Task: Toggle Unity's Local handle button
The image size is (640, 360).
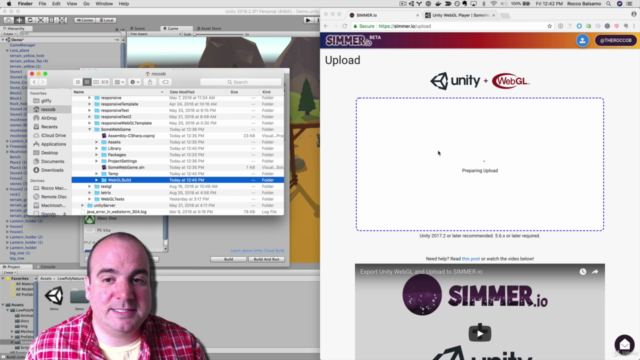Action: 106,20
